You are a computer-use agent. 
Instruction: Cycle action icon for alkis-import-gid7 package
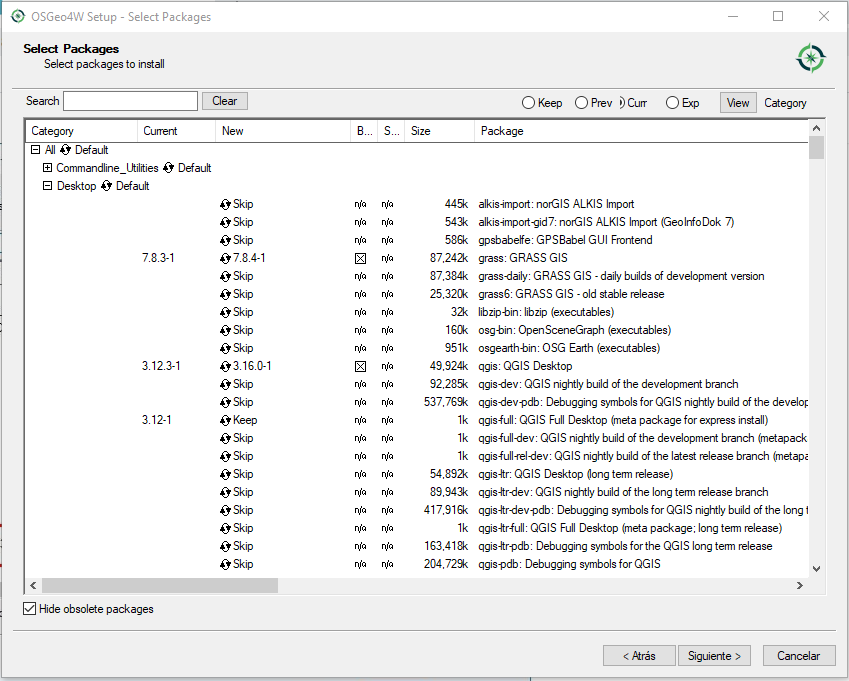pos(225,222)
